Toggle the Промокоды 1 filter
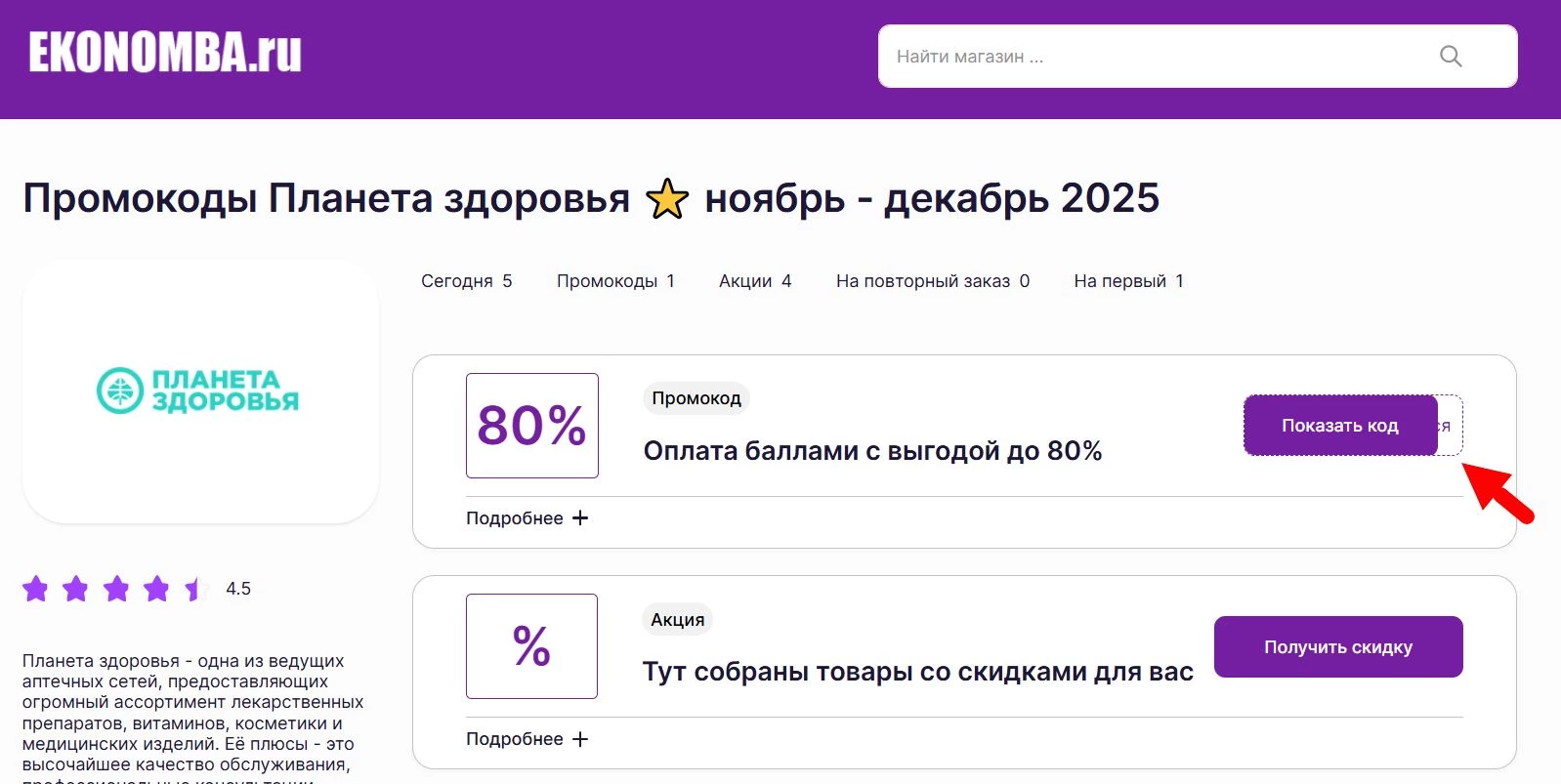1561x784 pixels. [615, 280]
